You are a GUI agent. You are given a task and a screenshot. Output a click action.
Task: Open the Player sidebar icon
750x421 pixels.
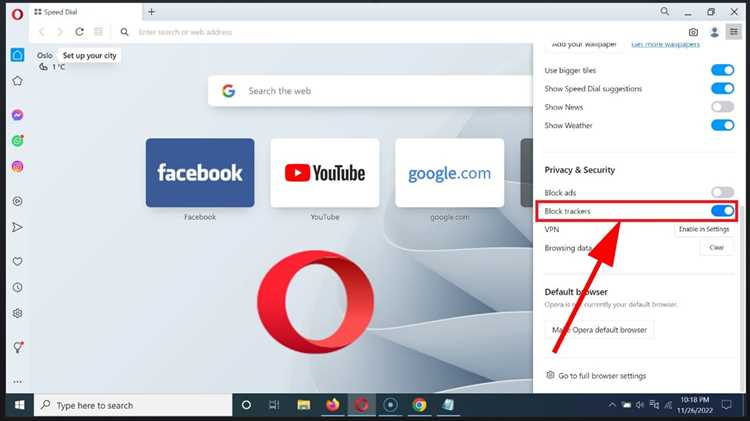click(17, 201)
